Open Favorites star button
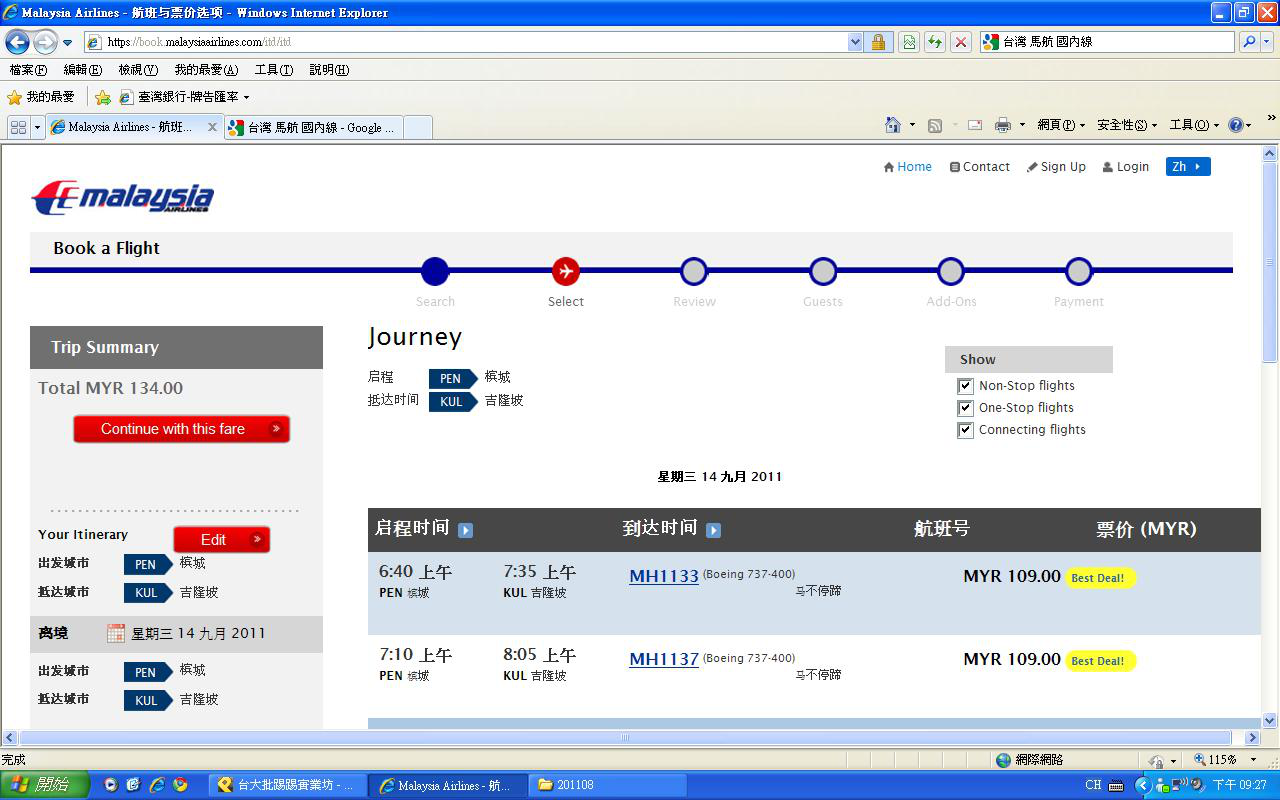The image size is (1280, 800). [x=41, y=97]
